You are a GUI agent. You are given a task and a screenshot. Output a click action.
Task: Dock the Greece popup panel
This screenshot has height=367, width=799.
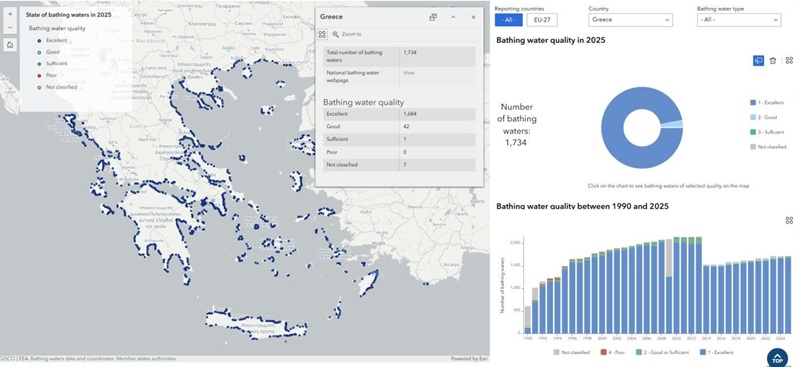point(433,17)
